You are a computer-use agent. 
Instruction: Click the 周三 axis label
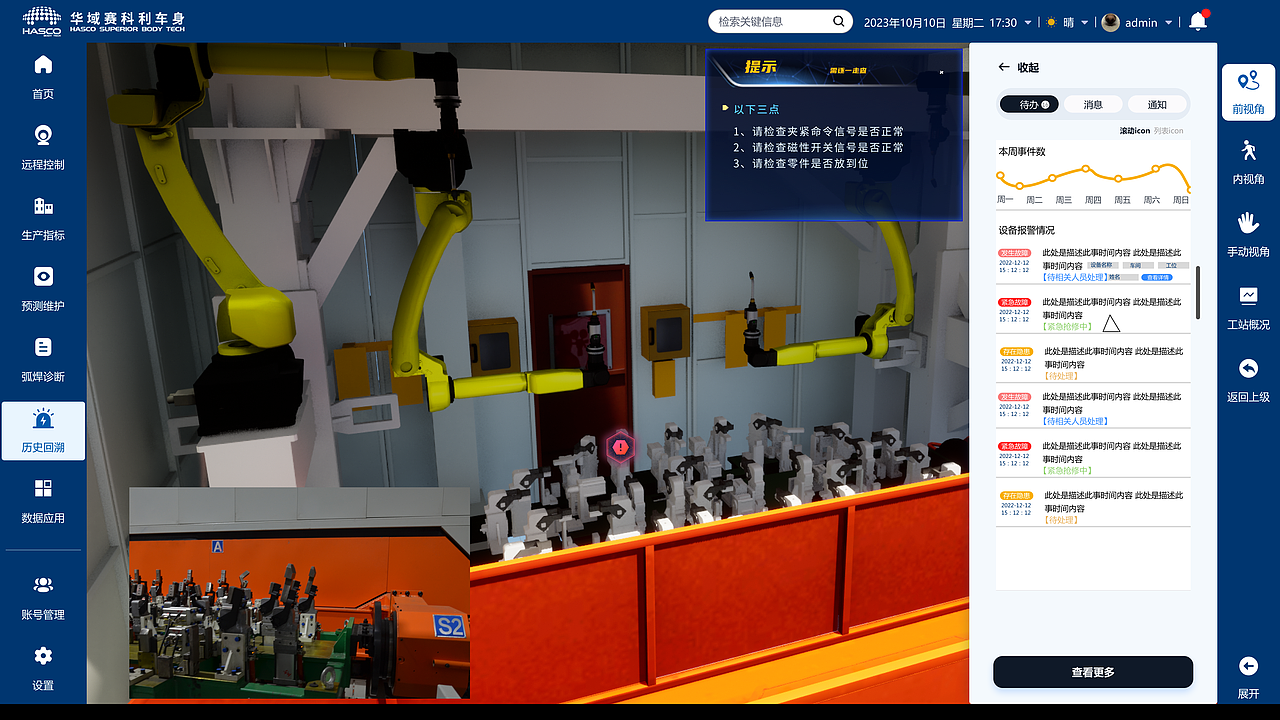pyautogui.click(x=1063, y=200)
